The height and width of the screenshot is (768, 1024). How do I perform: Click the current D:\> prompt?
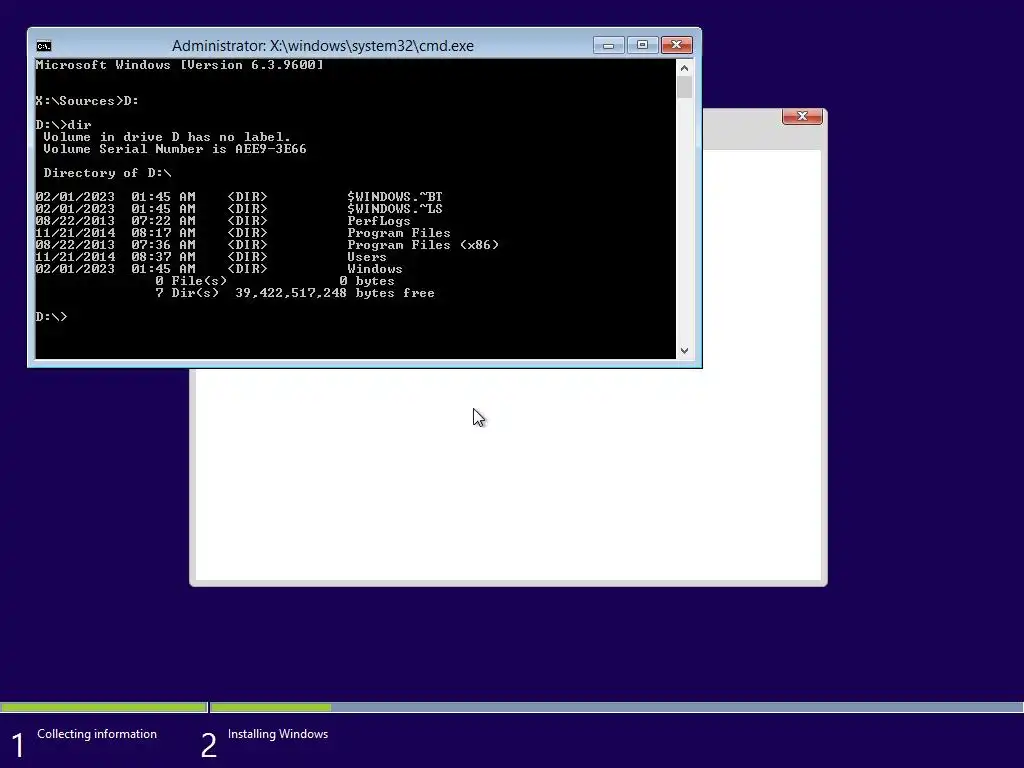pyautogui.click(x=51, y=317)
